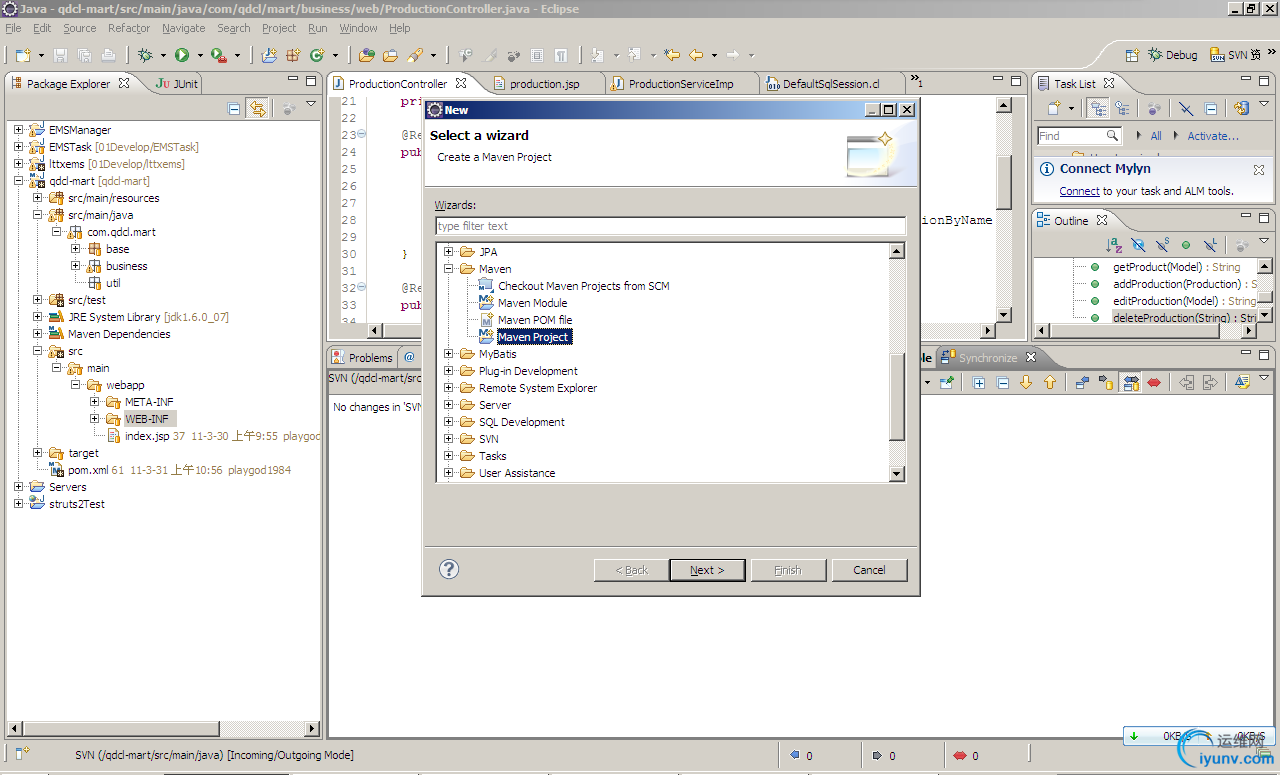Toggle Scheduled view in Task List
1280x775 pixels.
point(1122,108)
